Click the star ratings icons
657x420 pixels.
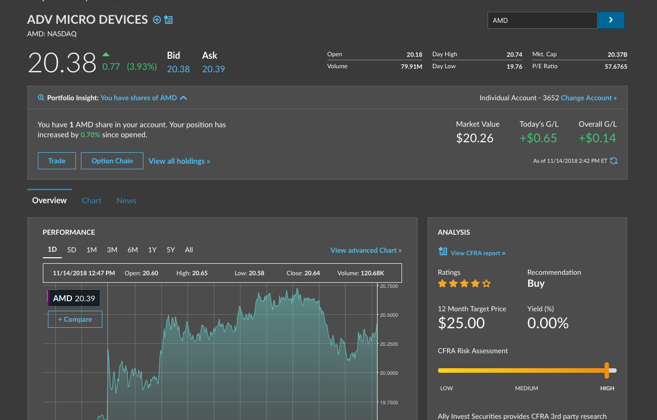[x=464, y=284]
